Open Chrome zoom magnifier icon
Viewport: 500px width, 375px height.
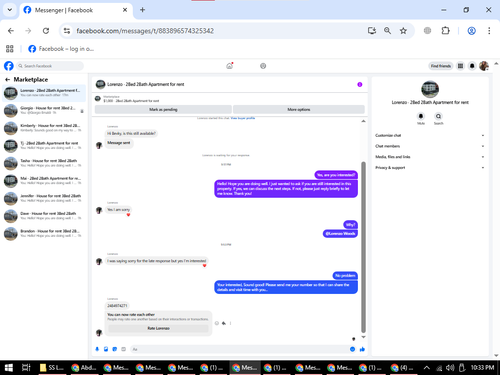[x=387, y=31]
